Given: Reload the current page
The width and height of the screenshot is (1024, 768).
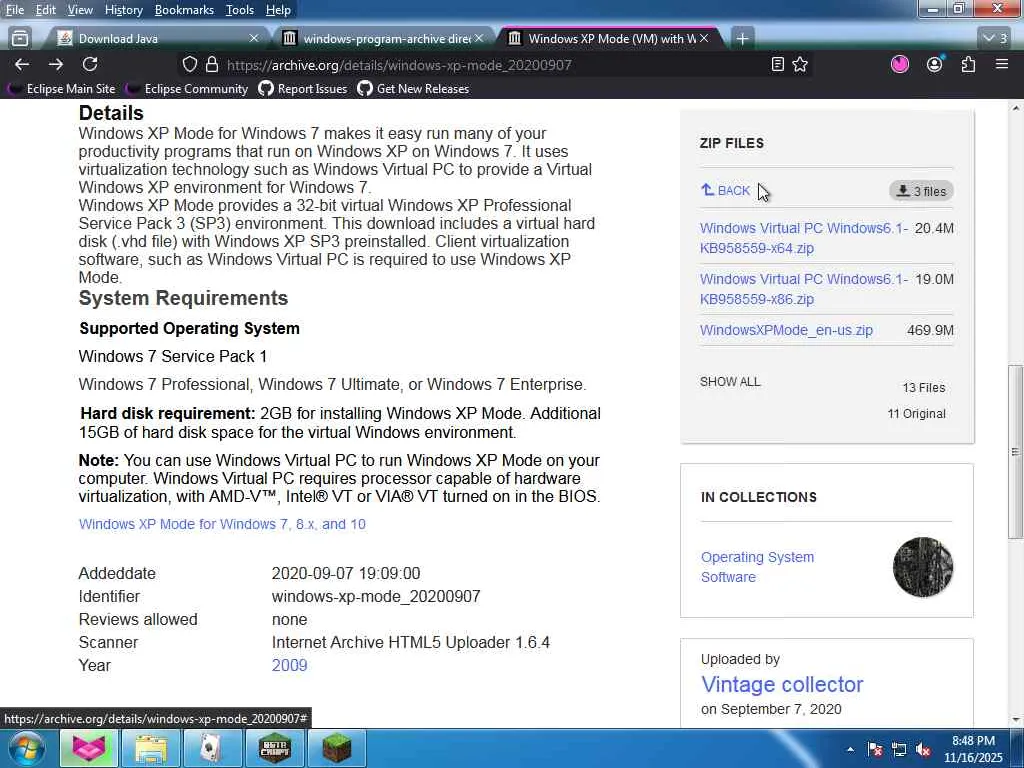Looking at the screenshot, I should pos(90,64).
